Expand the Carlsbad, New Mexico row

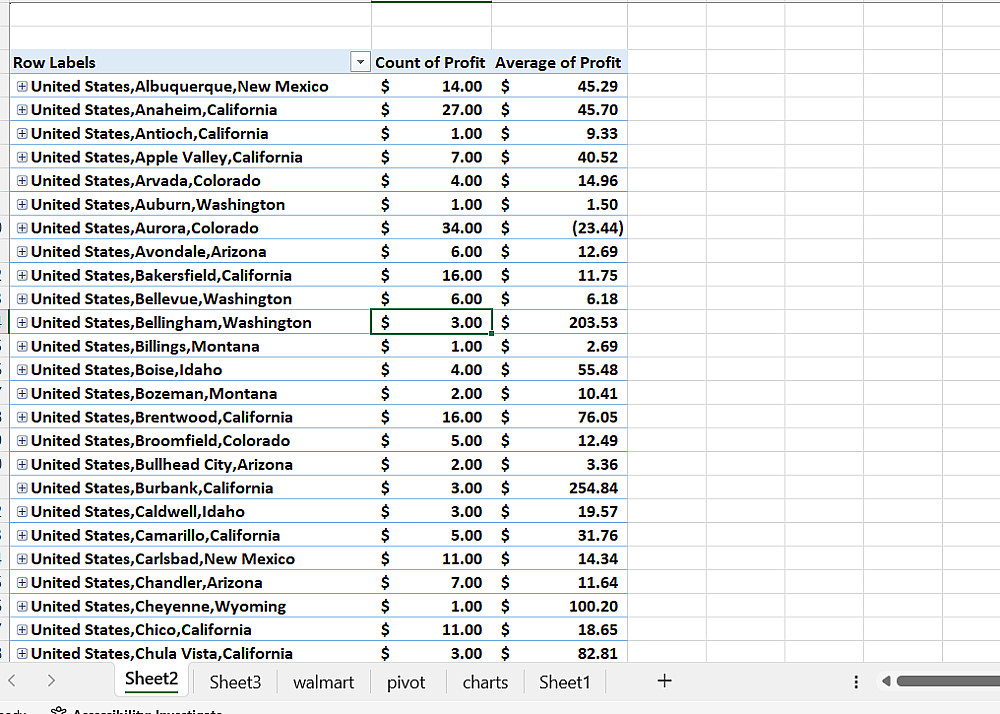22,559
